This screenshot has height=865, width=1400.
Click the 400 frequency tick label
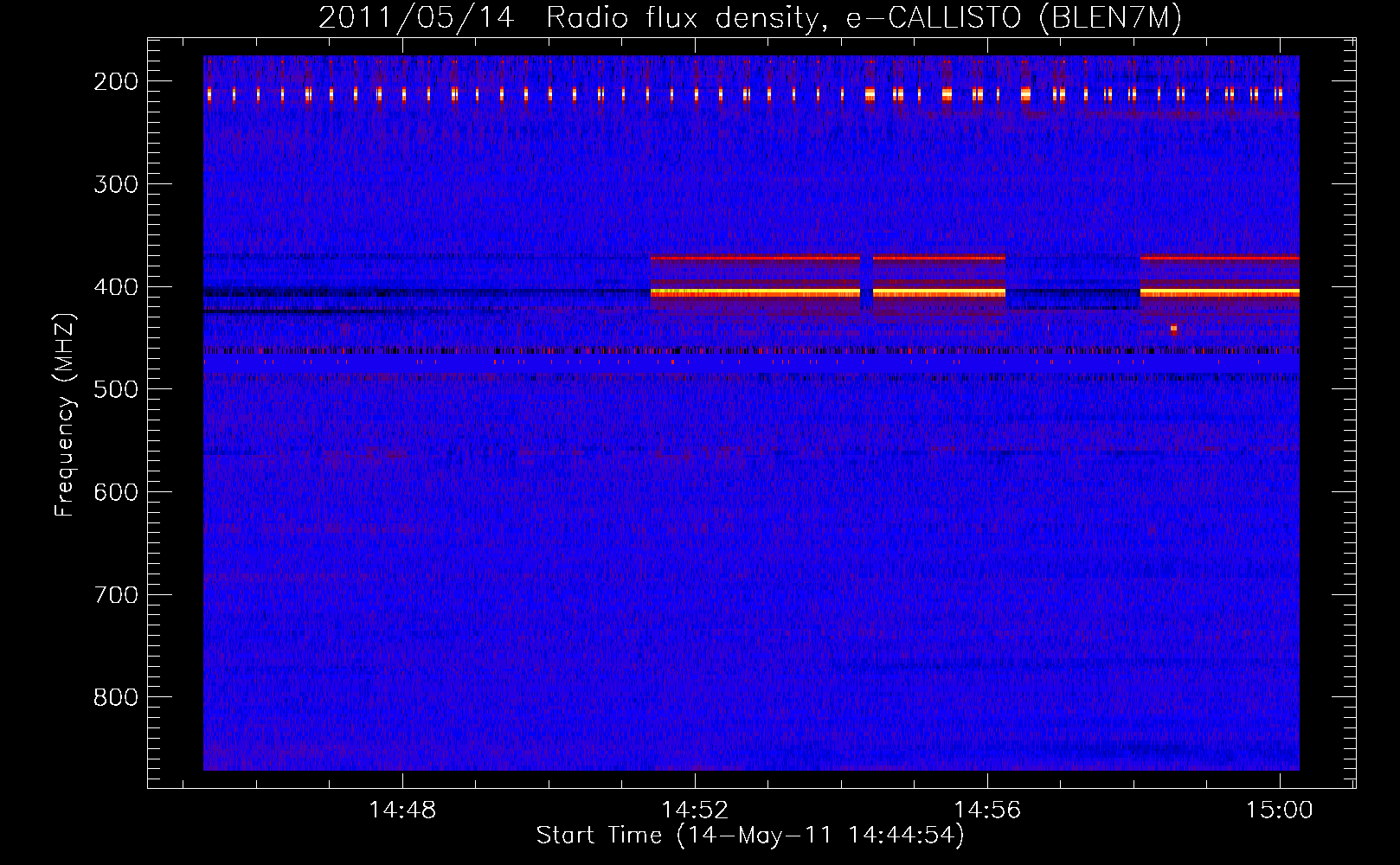[x=116, y=287]
